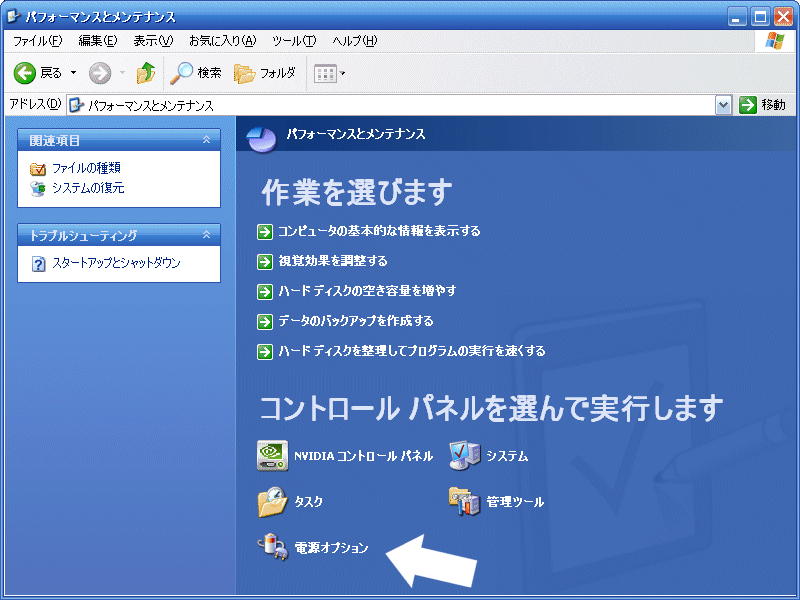Select task ハードディスクの空き容量を増やす
The width and height of the screenshot is (800, 600).
pos(367,291)
